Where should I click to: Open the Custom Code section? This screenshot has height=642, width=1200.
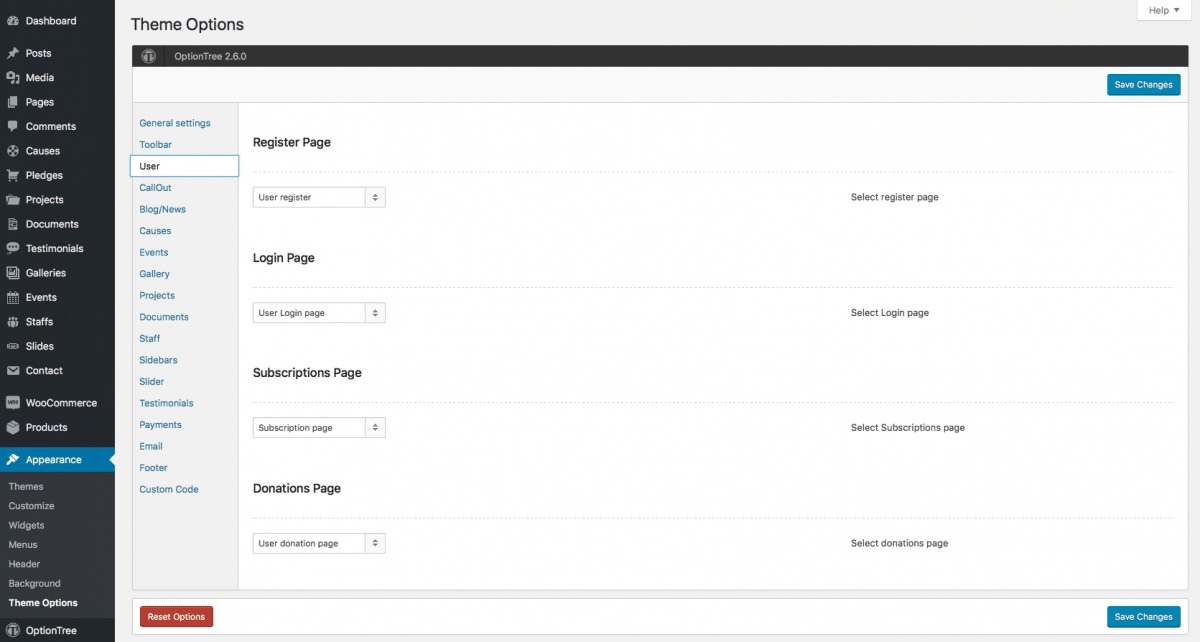[x=168, y=489]
